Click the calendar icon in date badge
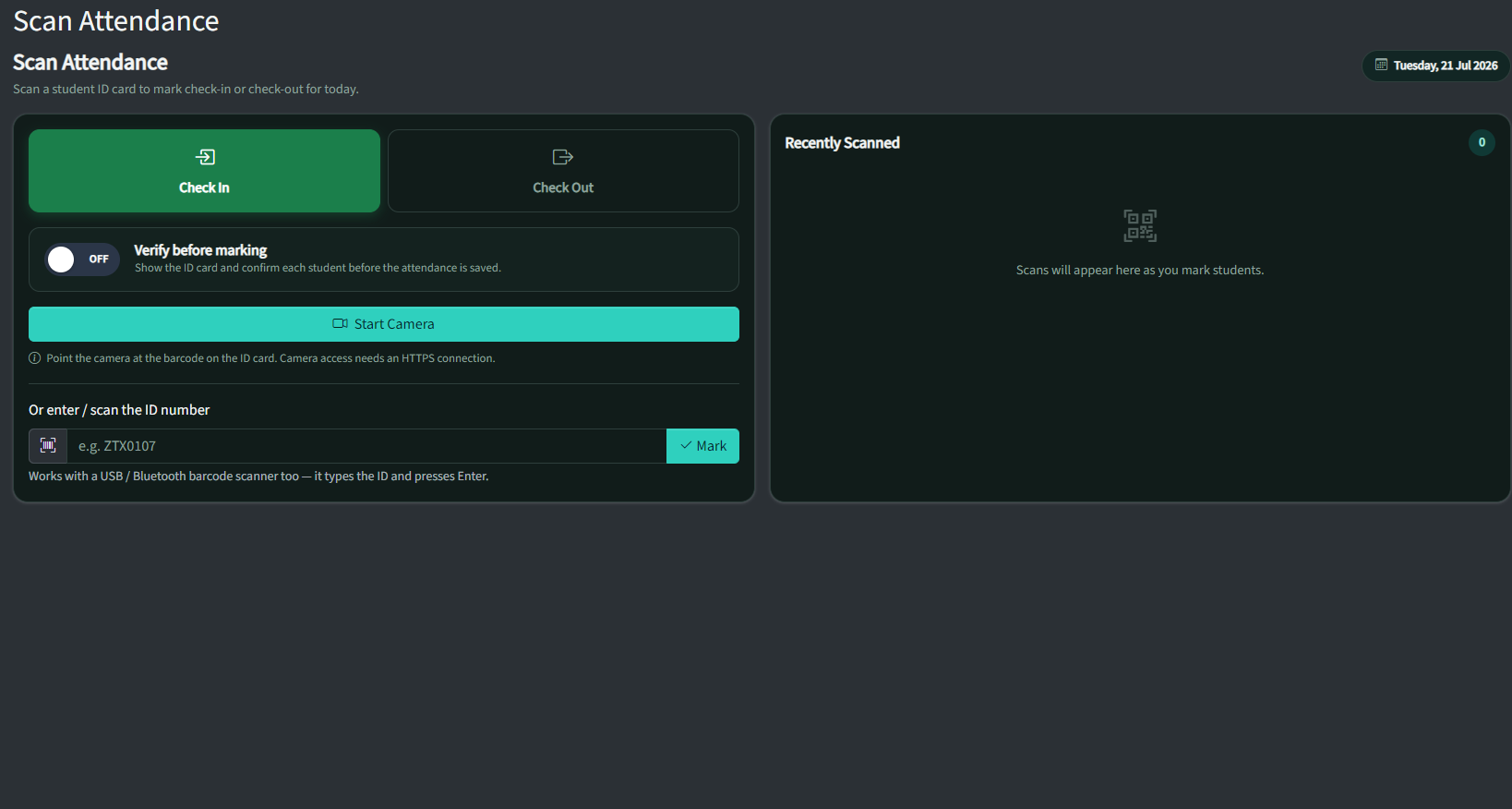The height and width of the screenshot is (809, 1512). [x=1381, y=65]
